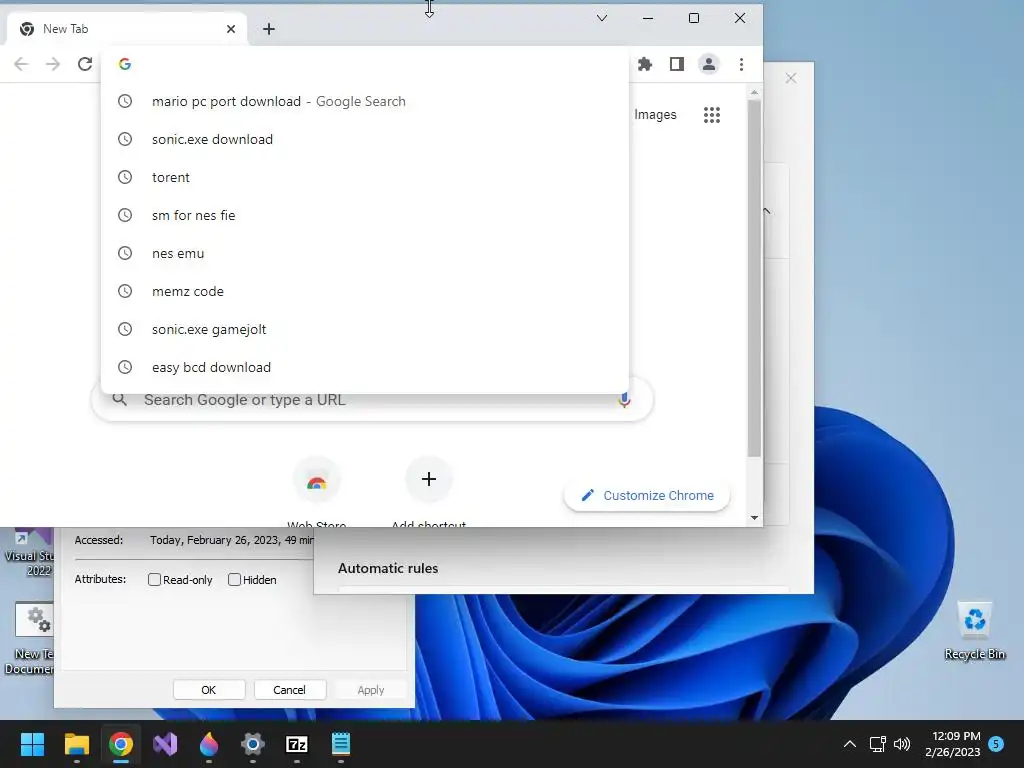The image size is (1024, 768).
Task: Open the Recycle Bin desktop icon
Action: click(x=974, y=630)
